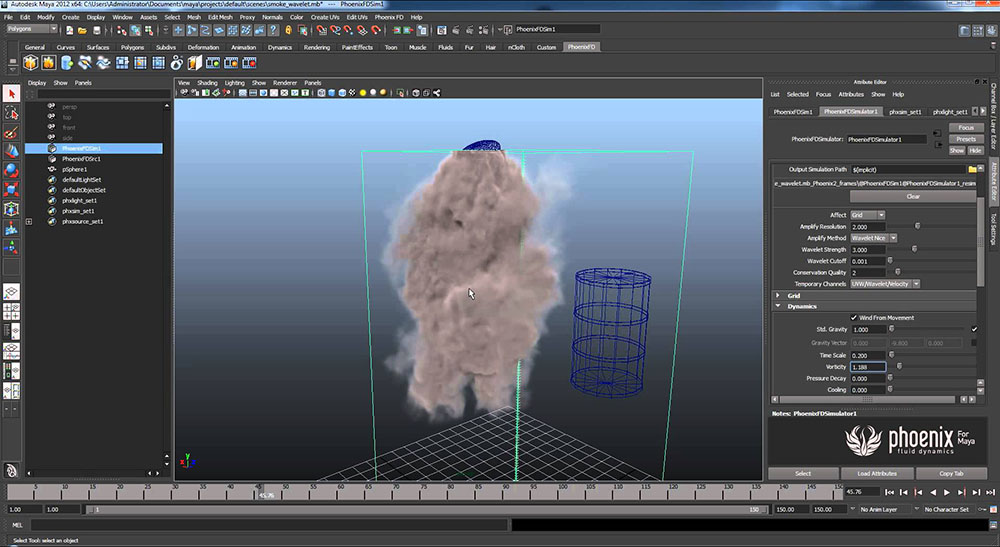Expand the Grid section
This screenshot has width=1000, height=547.
tap(777, 296)
